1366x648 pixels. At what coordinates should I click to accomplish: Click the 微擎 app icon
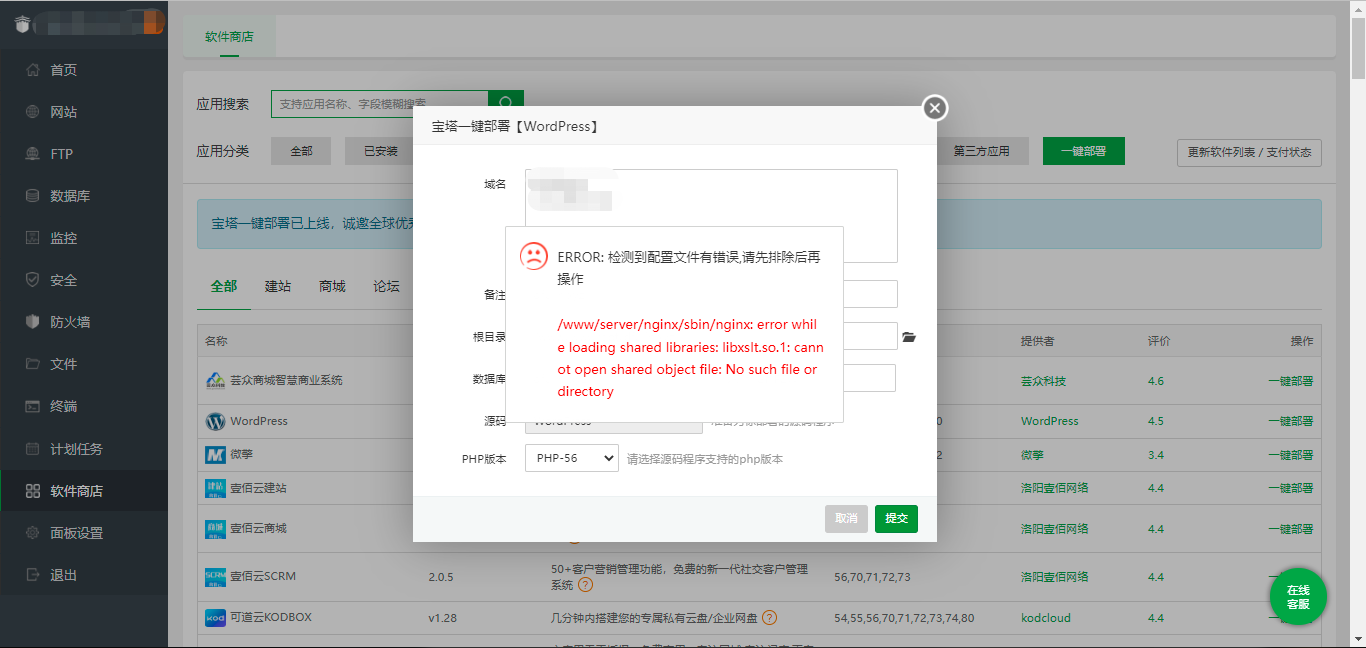(215, 455)
